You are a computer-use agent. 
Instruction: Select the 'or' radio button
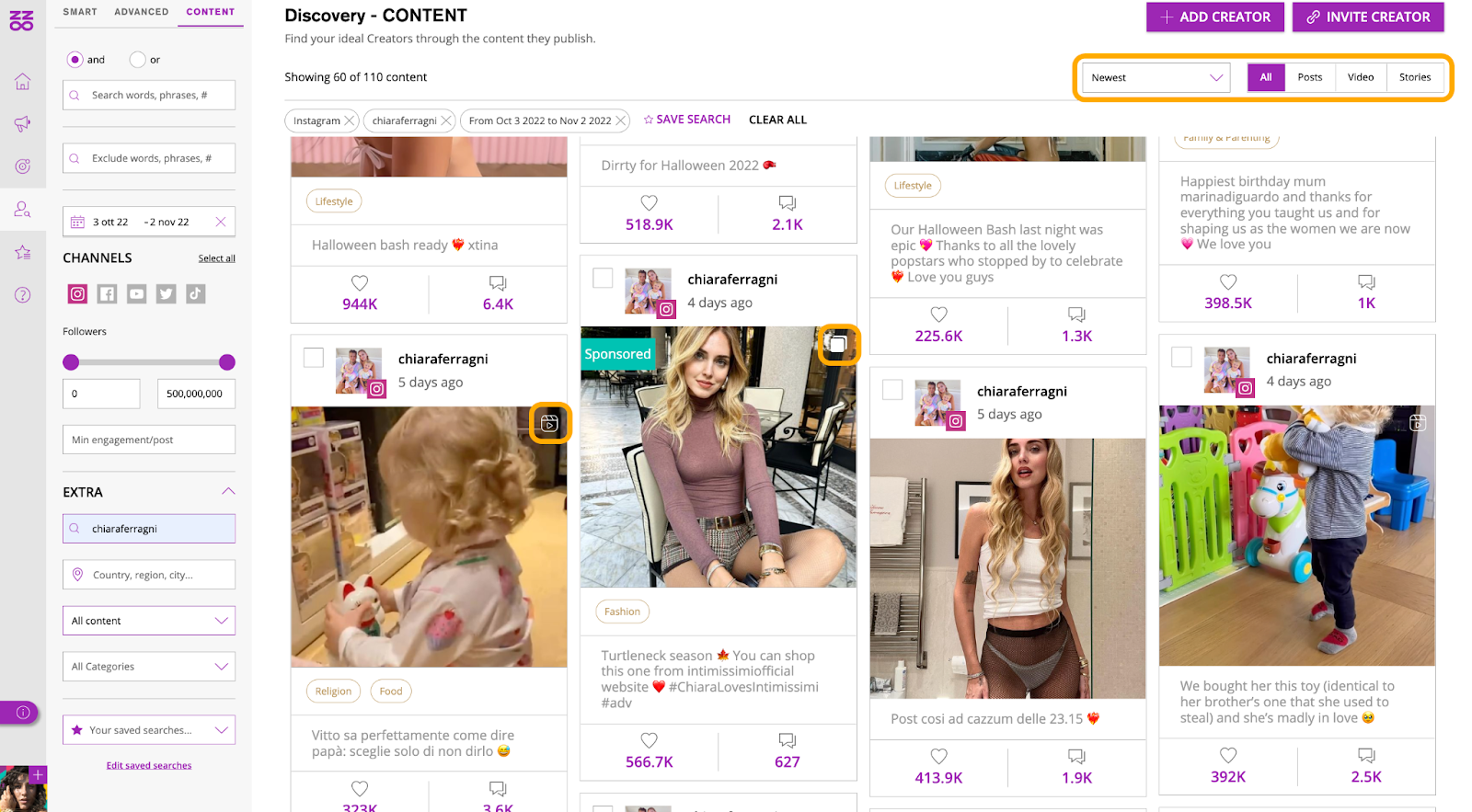tap(138, 60)
